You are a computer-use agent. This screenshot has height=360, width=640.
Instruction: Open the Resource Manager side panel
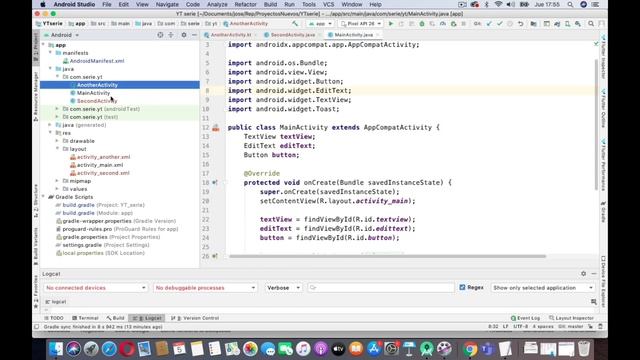coord(36,96)
